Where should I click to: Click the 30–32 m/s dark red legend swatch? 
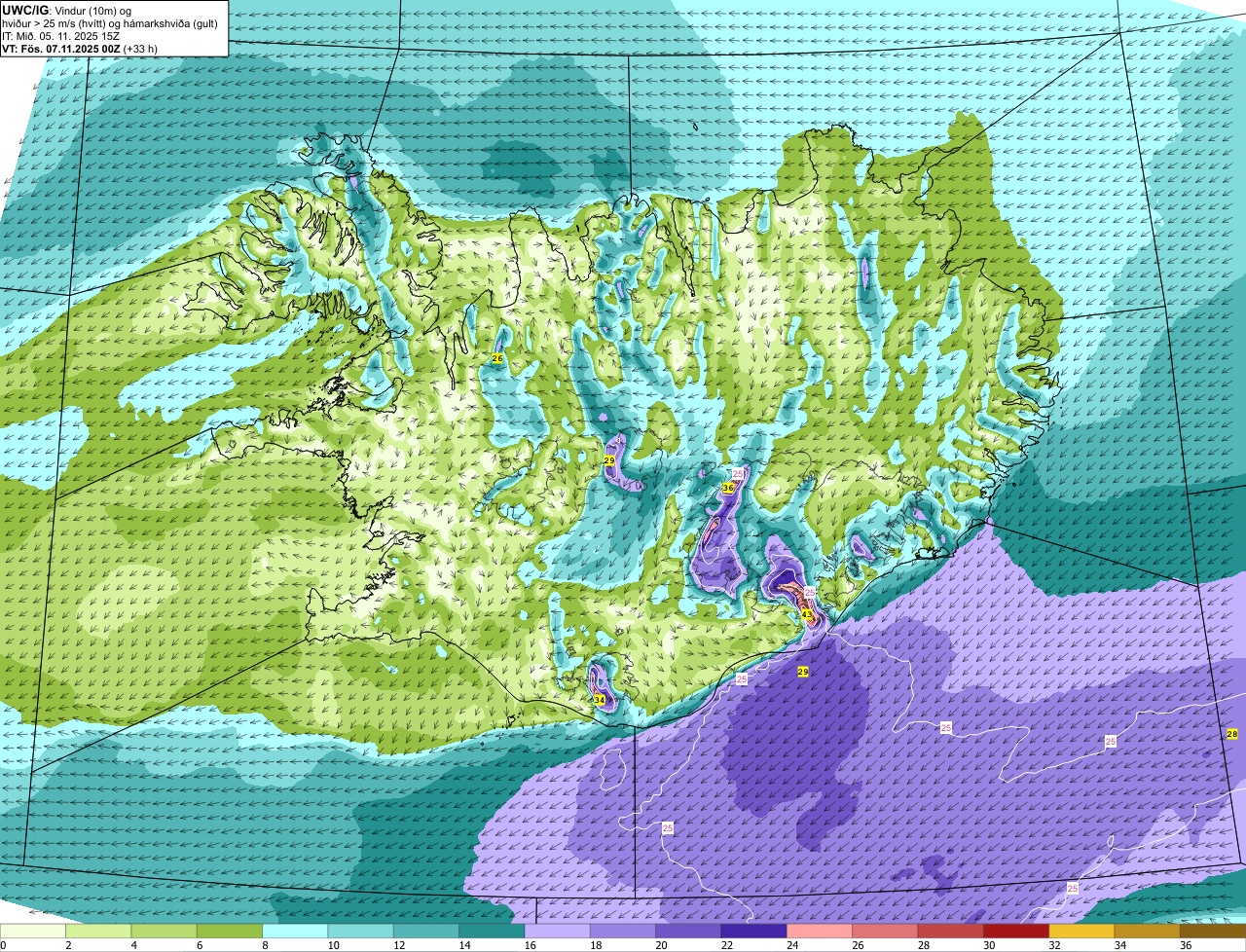[1016, 931]
